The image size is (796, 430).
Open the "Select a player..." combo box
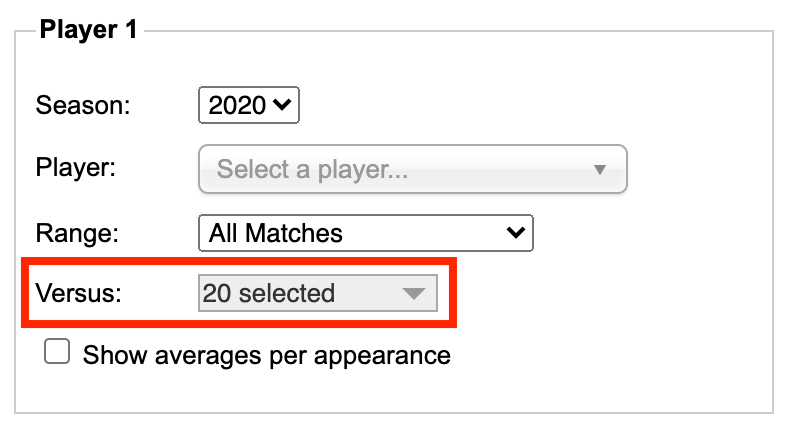point(413,169)
